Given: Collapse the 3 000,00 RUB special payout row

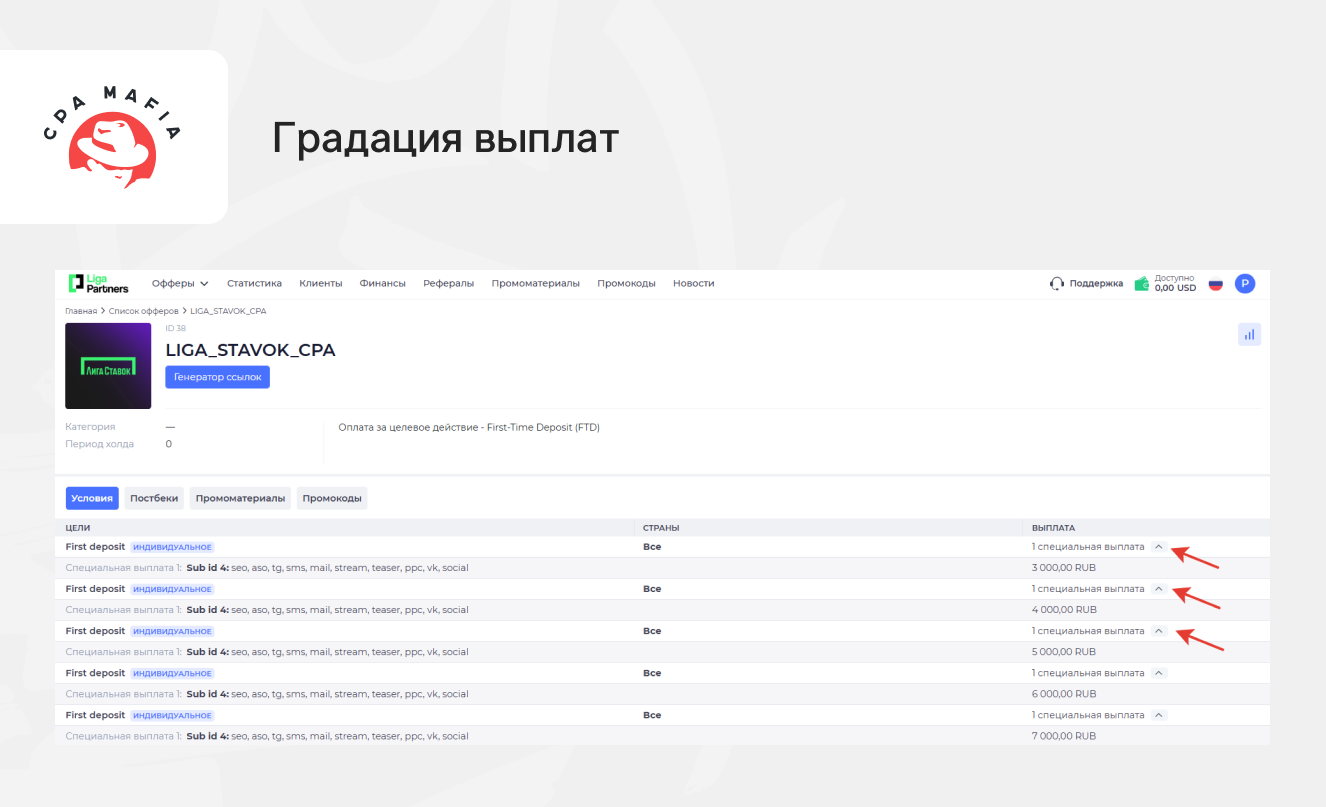Looking at the screenshot, I should (x=1159, y=547).
